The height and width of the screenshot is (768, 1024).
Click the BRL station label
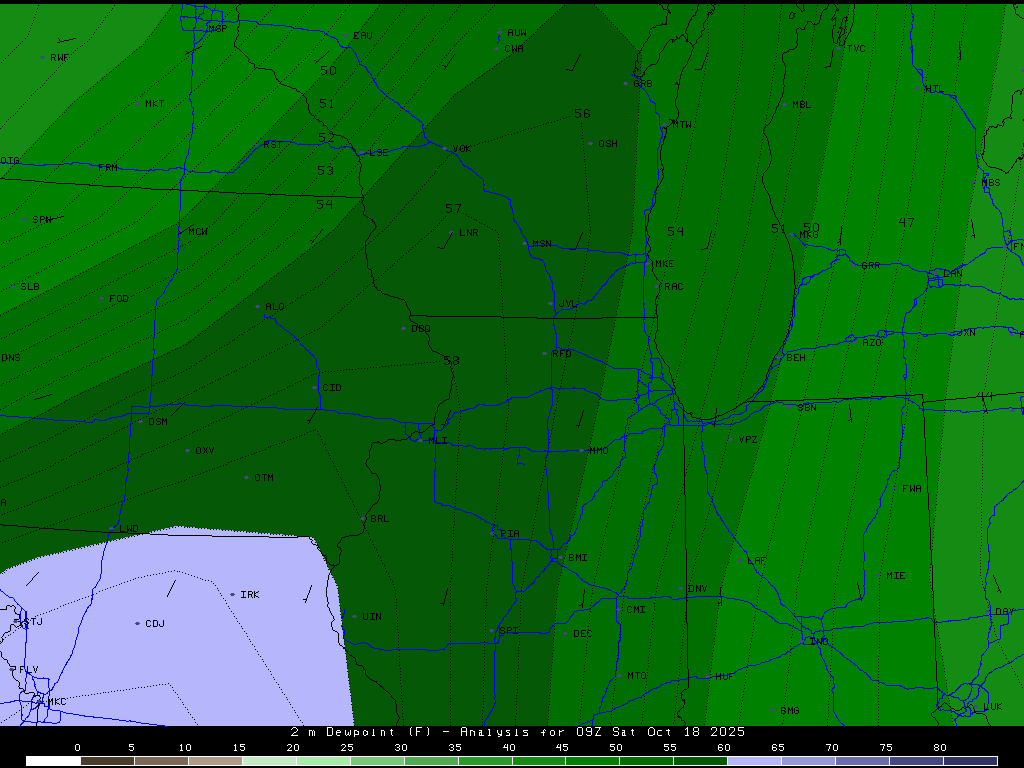[379, 519]
